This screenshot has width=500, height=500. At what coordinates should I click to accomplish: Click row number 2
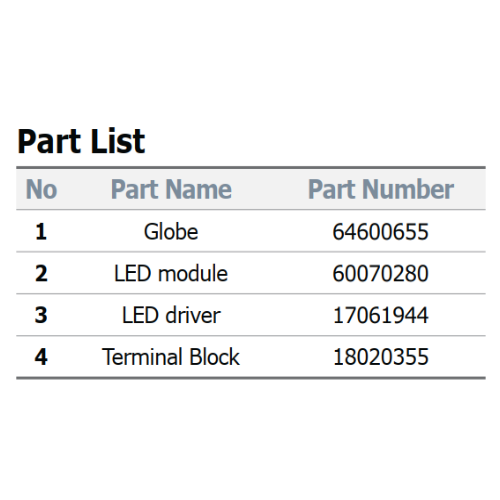click(41, 274)
